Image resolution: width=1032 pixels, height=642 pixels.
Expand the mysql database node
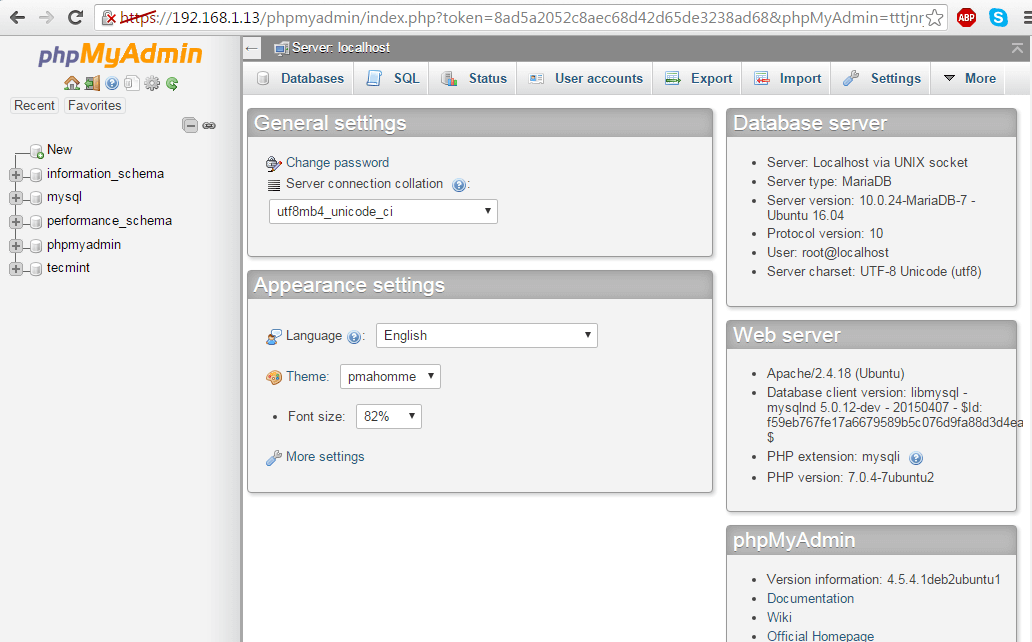click(16, 198)
